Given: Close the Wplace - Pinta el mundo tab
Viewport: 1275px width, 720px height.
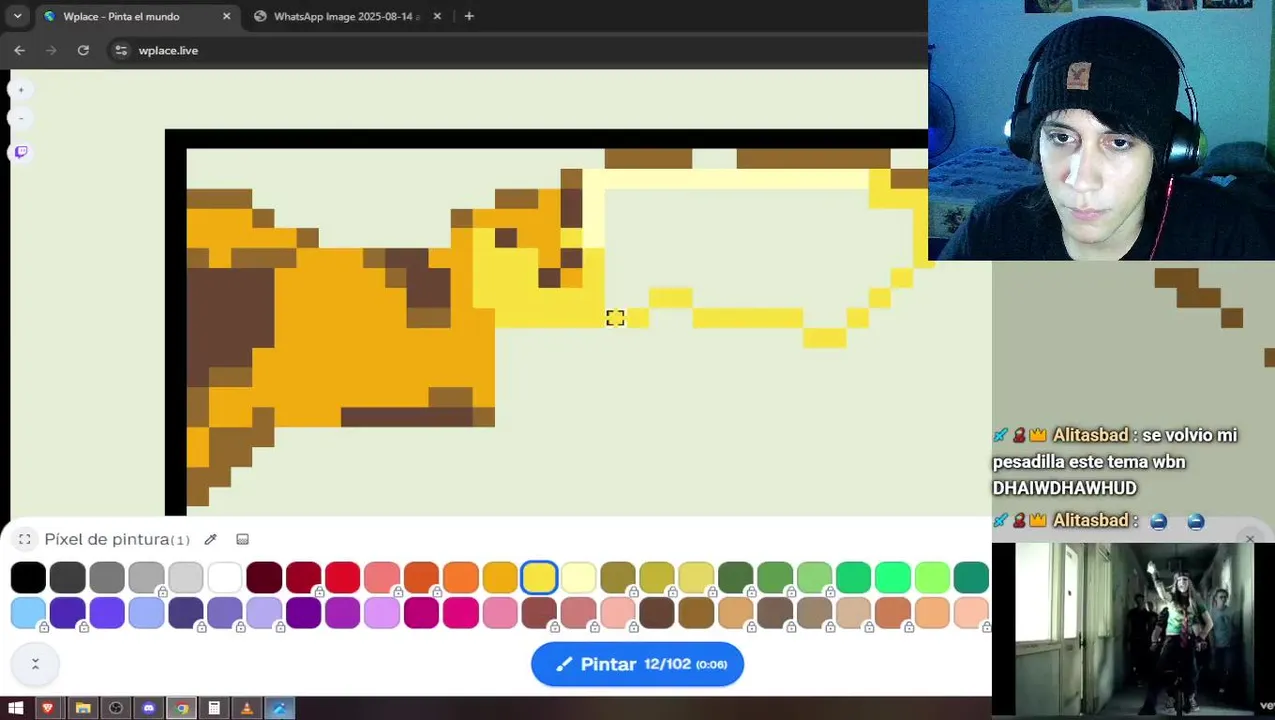Looking at the screenshot, I should [227, 16].
